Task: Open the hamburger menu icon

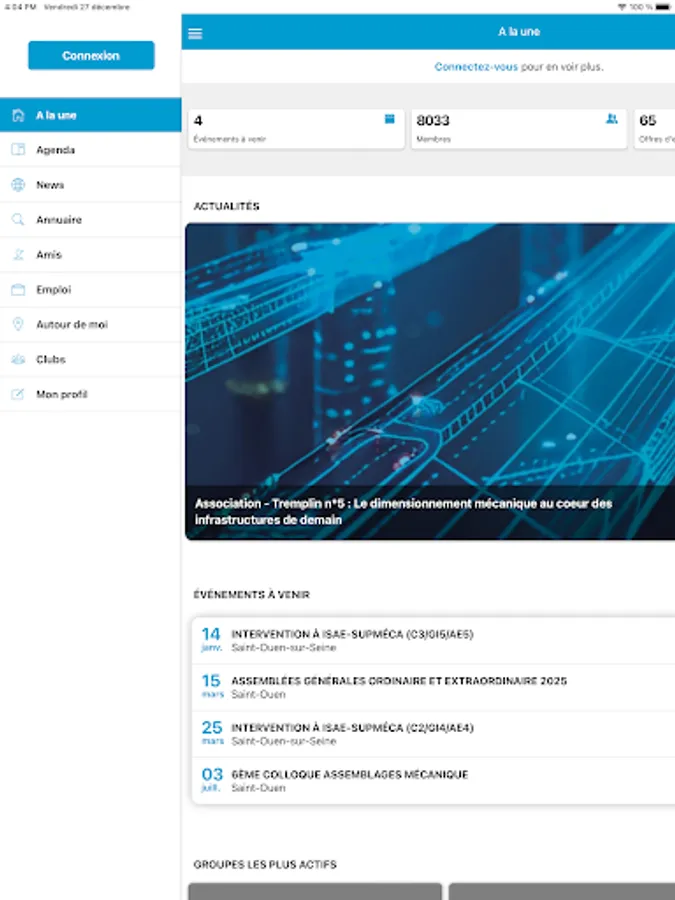Action: 195,33
